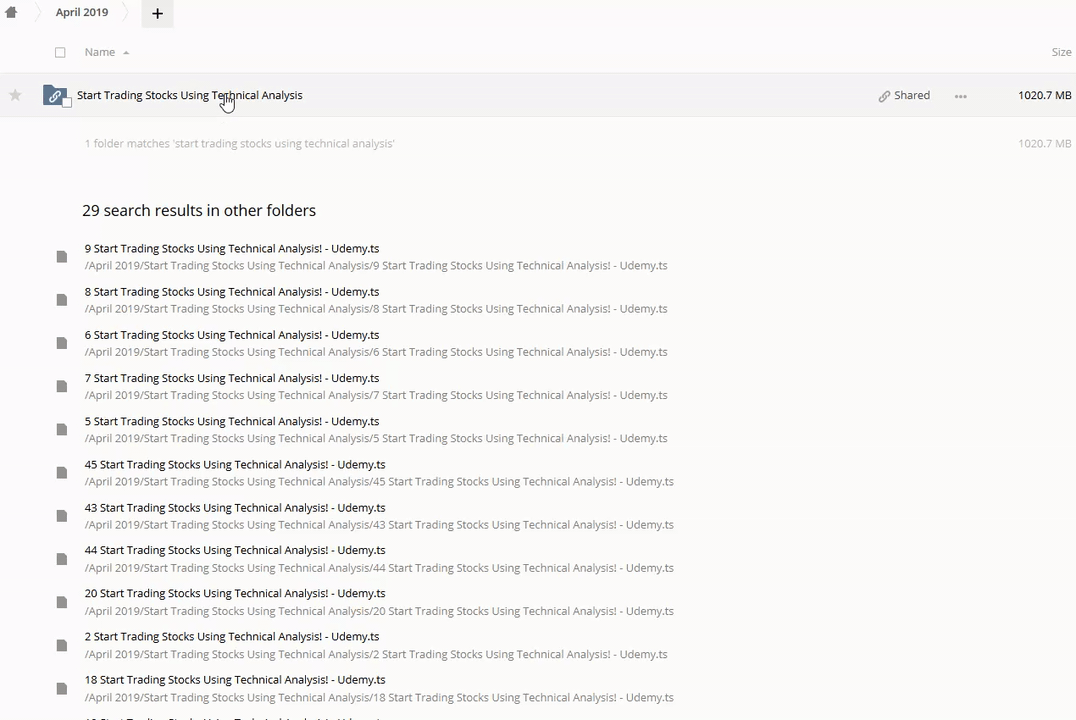Open Start Trading Stocks Using Technical Analysis folder
1076x720 pixels.
(189, 95)
